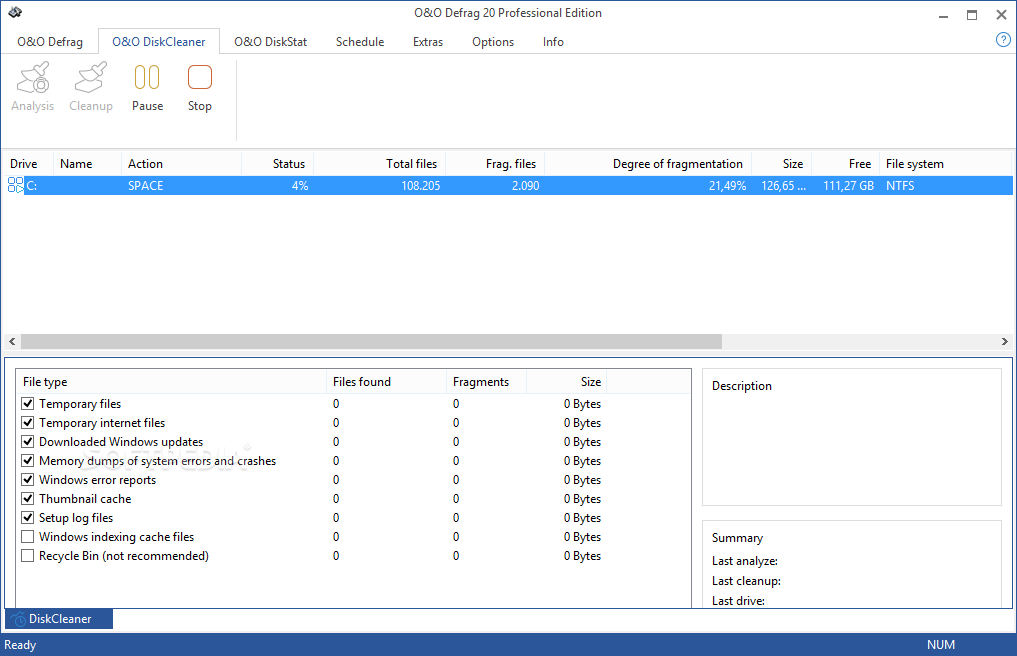Click the Cleanup broom icon
The height and width of the screenshot is (656, 1017).
[91, 78]
